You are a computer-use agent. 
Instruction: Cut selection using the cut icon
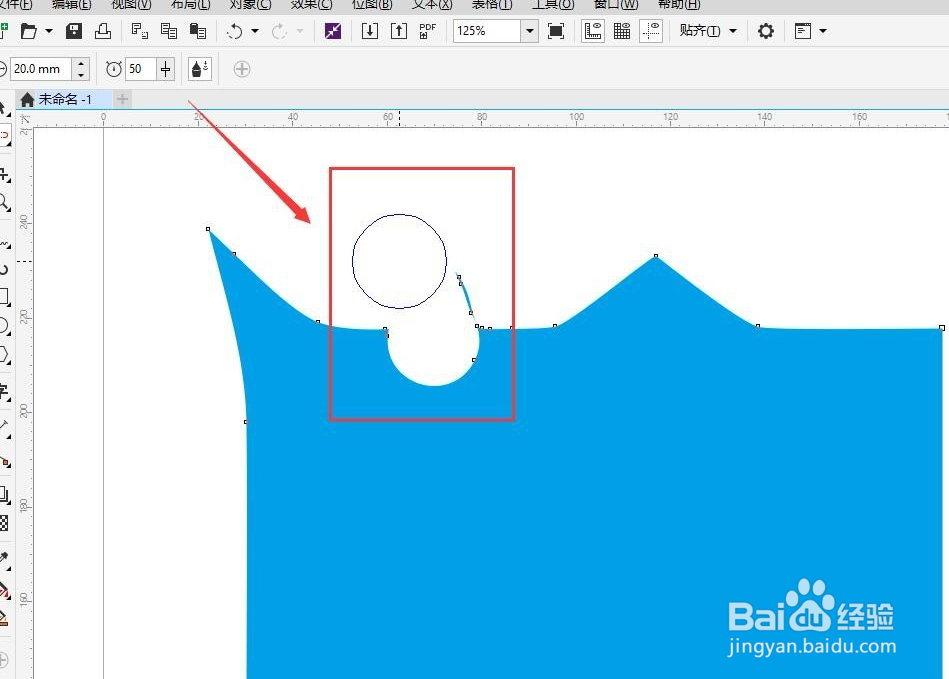click(x=140, y=31)
